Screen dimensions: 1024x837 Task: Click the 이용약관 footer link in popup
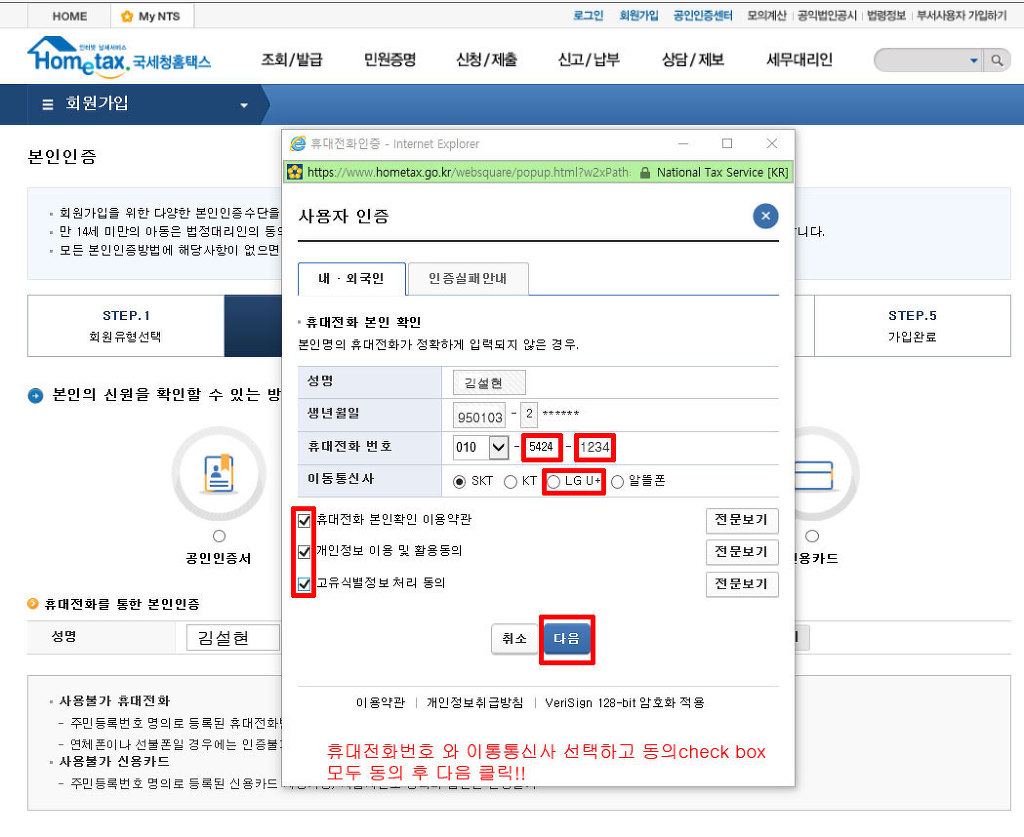click(x=380, y=703)
